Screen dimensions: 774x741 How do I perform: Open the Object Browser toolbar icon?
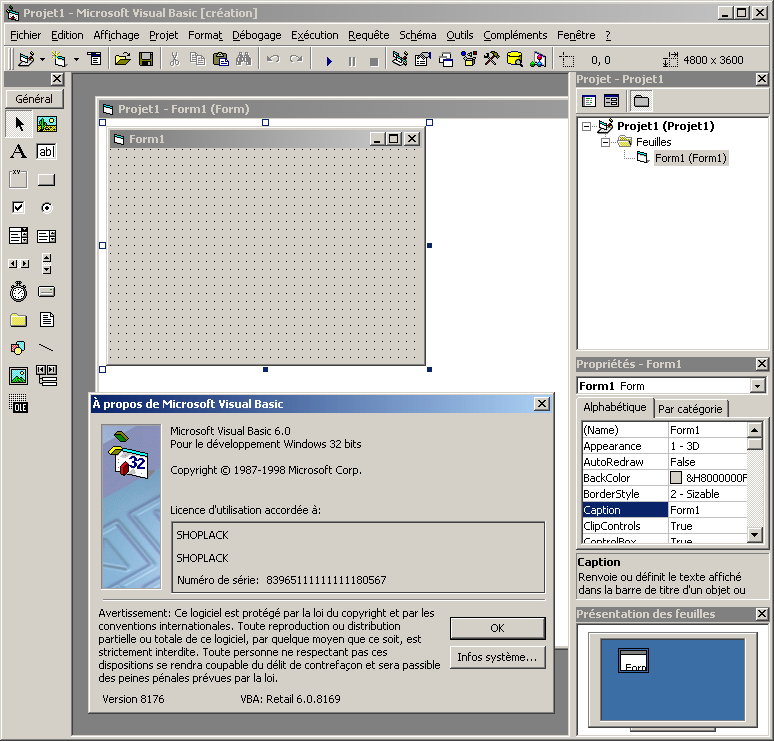pyautogui.click(x=469, y=60)
